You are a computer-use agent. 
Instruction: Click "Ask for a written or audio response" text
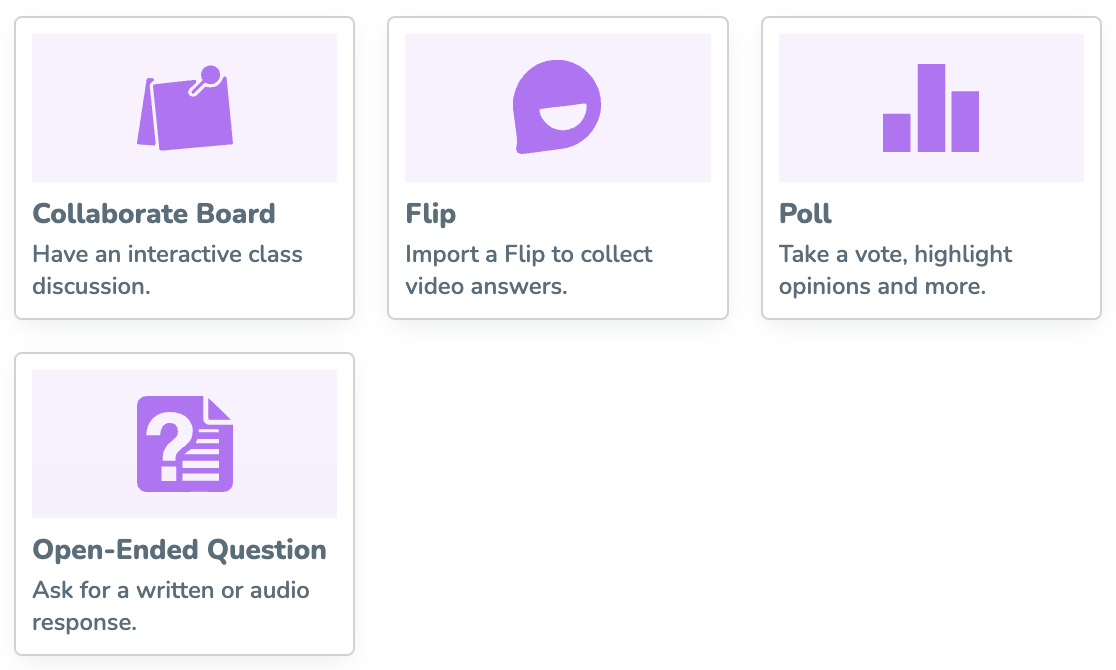pyautogui.click(x=171, y=606)
